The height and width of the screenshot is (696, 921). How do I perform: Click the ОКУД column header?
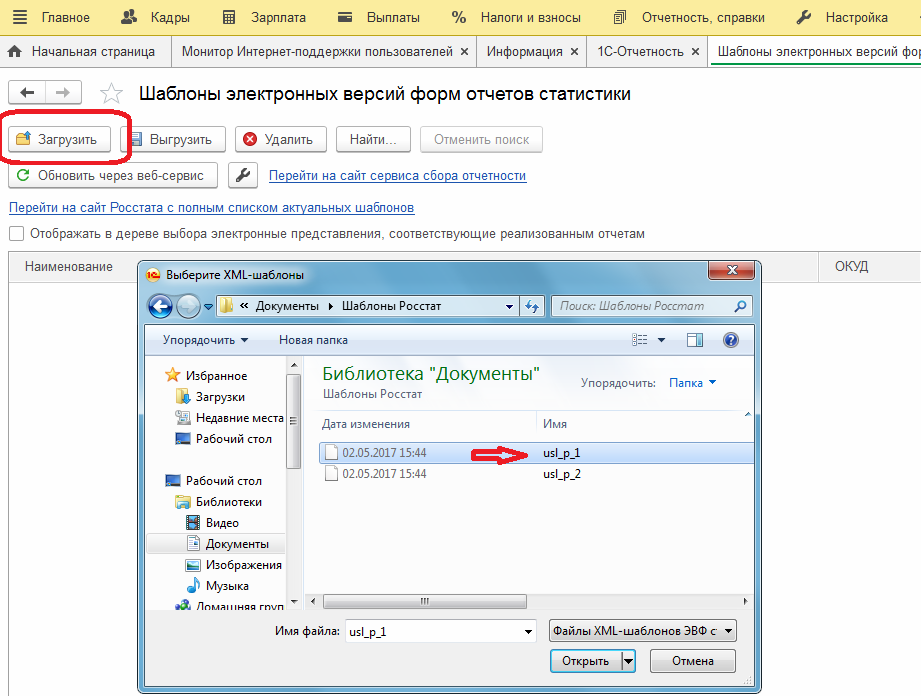851,267
